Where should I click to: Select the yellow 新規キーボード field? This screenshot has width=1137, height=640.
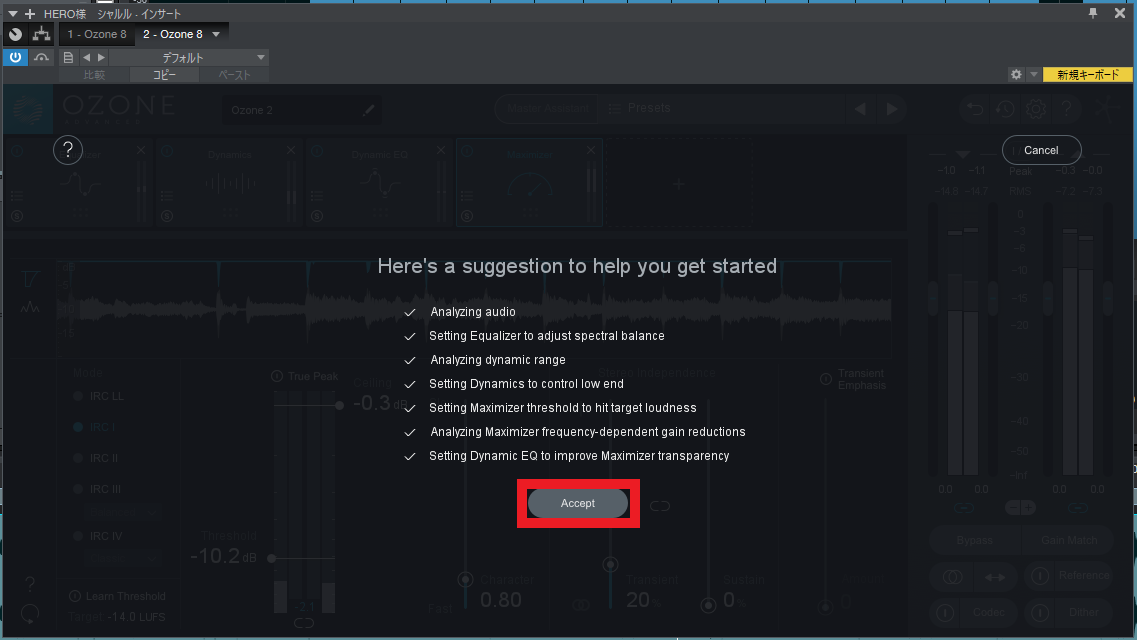(x=1087, y=74)
